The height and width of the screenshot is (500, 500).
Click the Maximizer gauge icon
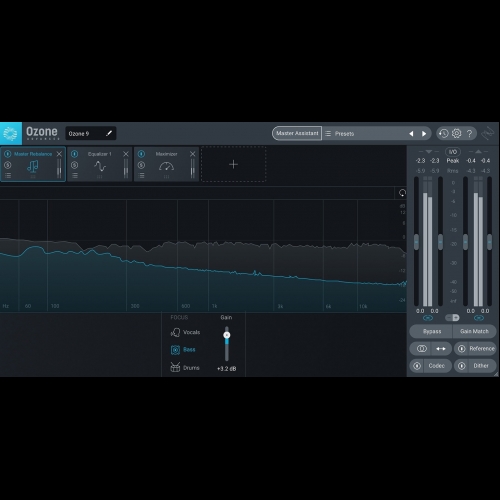click(x=166, y=166)
